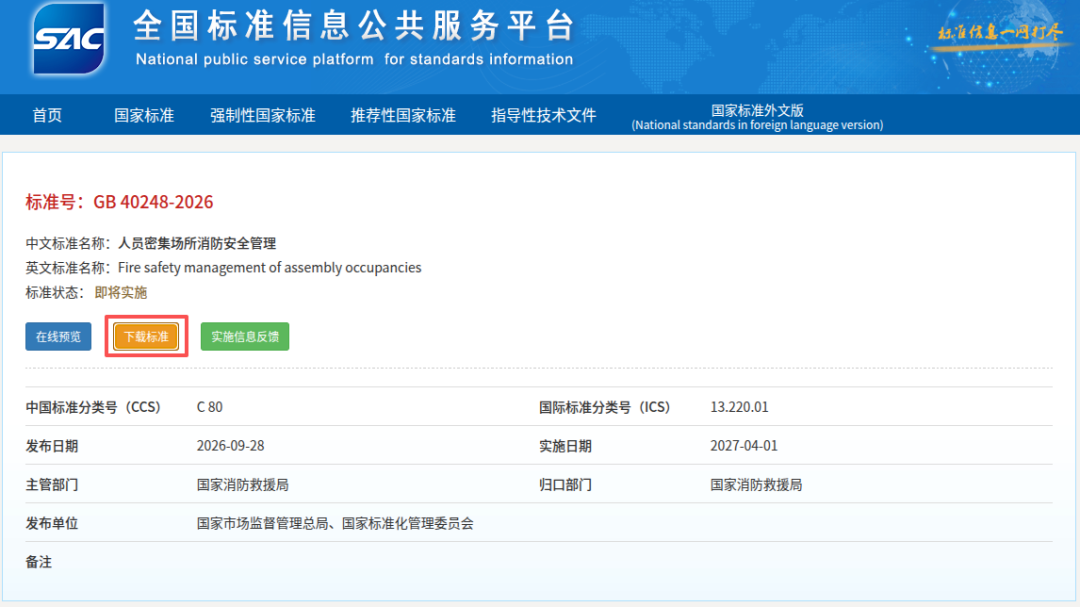Viewport: 1080px width, 607px height.
Task: Click publish date 2026-09-28
Action: coord(230,446)
